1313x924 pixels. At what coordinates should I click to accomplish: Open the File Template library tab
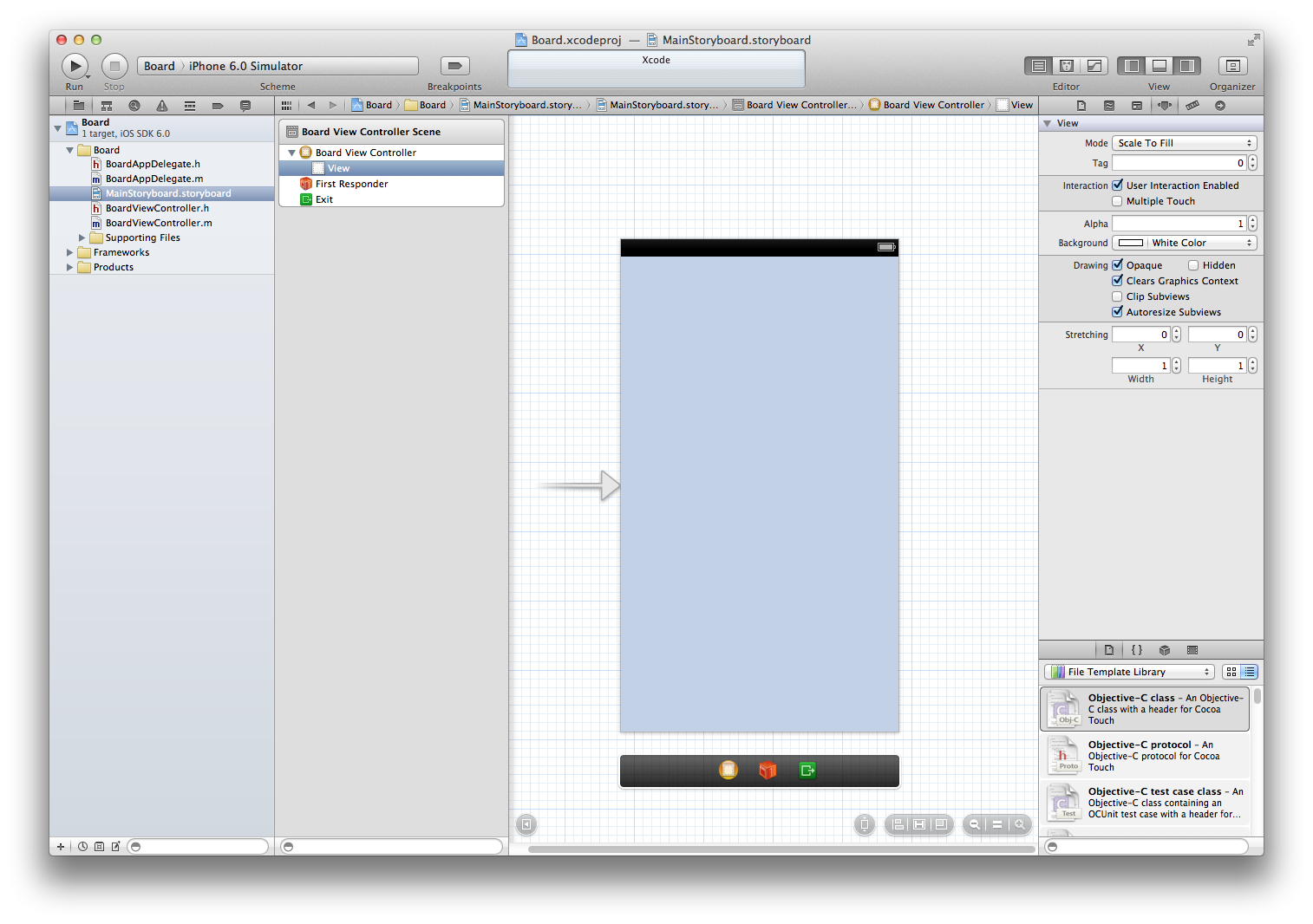(x=1109, y=650)
